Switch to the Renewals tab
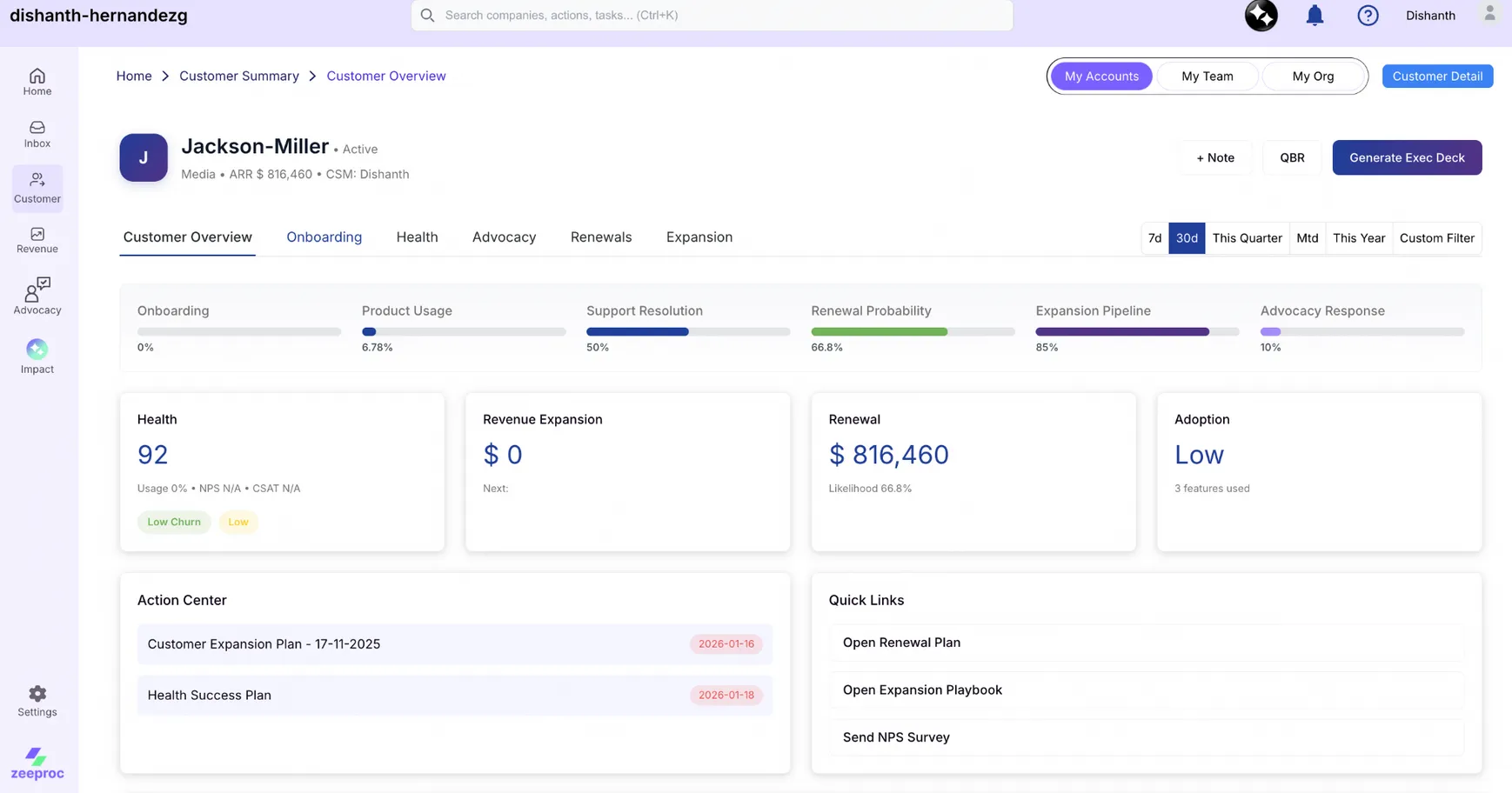 click(x=600, y=237)
